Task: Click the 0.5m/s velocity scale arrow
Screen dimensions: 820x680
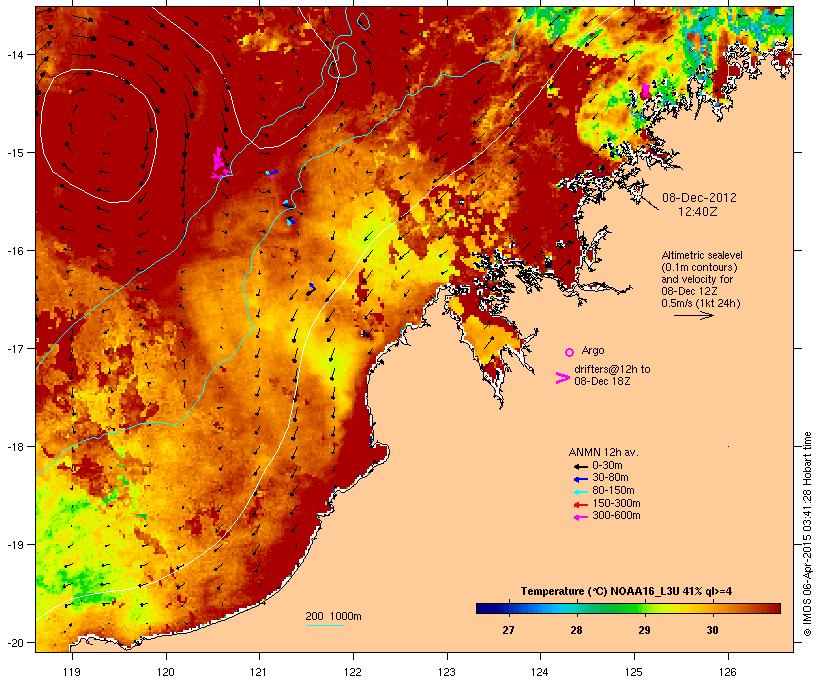Action: tap(693, 315)
